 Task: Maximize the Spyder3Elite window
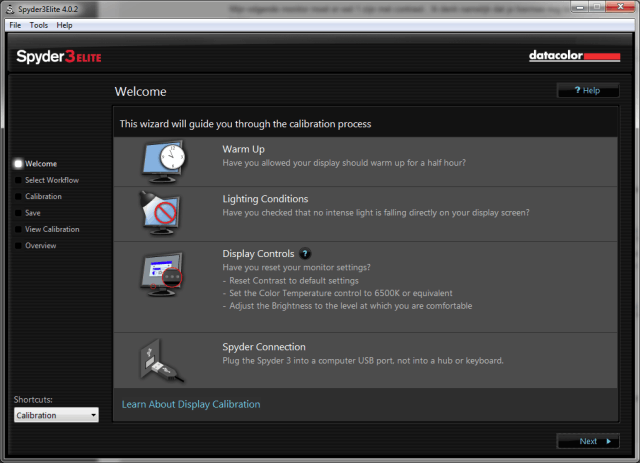click(597, 7)
